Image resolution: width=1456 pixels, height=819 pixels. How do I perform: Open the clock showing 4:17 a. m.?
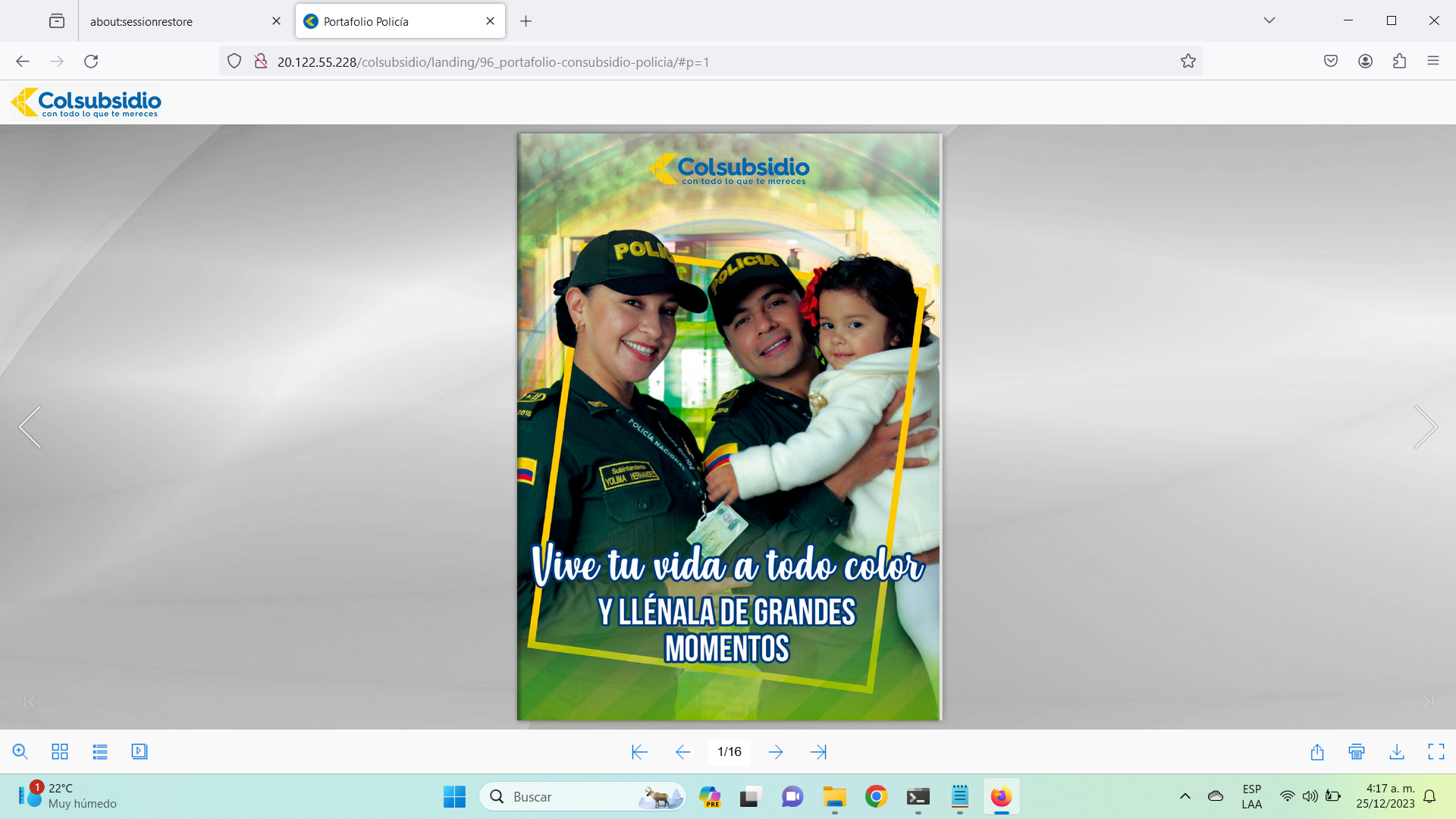click(1385, 797)
